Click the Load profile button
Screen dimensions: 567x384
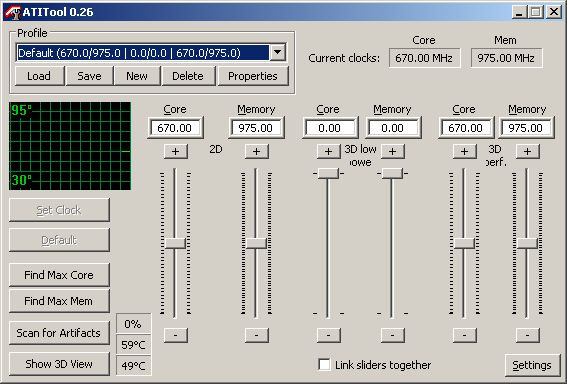point(39,76)
